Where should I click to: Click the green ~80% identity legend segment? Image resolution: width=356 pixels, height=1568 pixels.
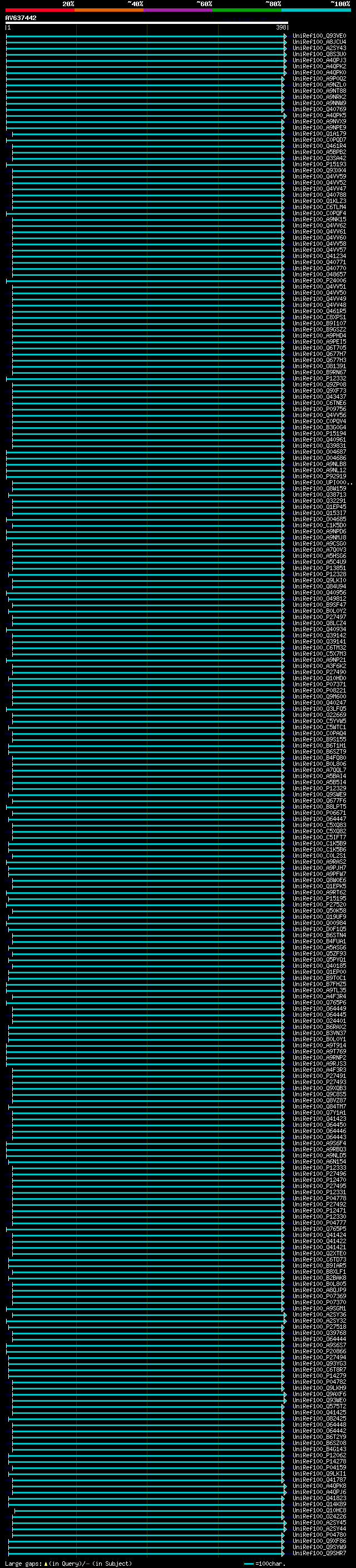247,10
